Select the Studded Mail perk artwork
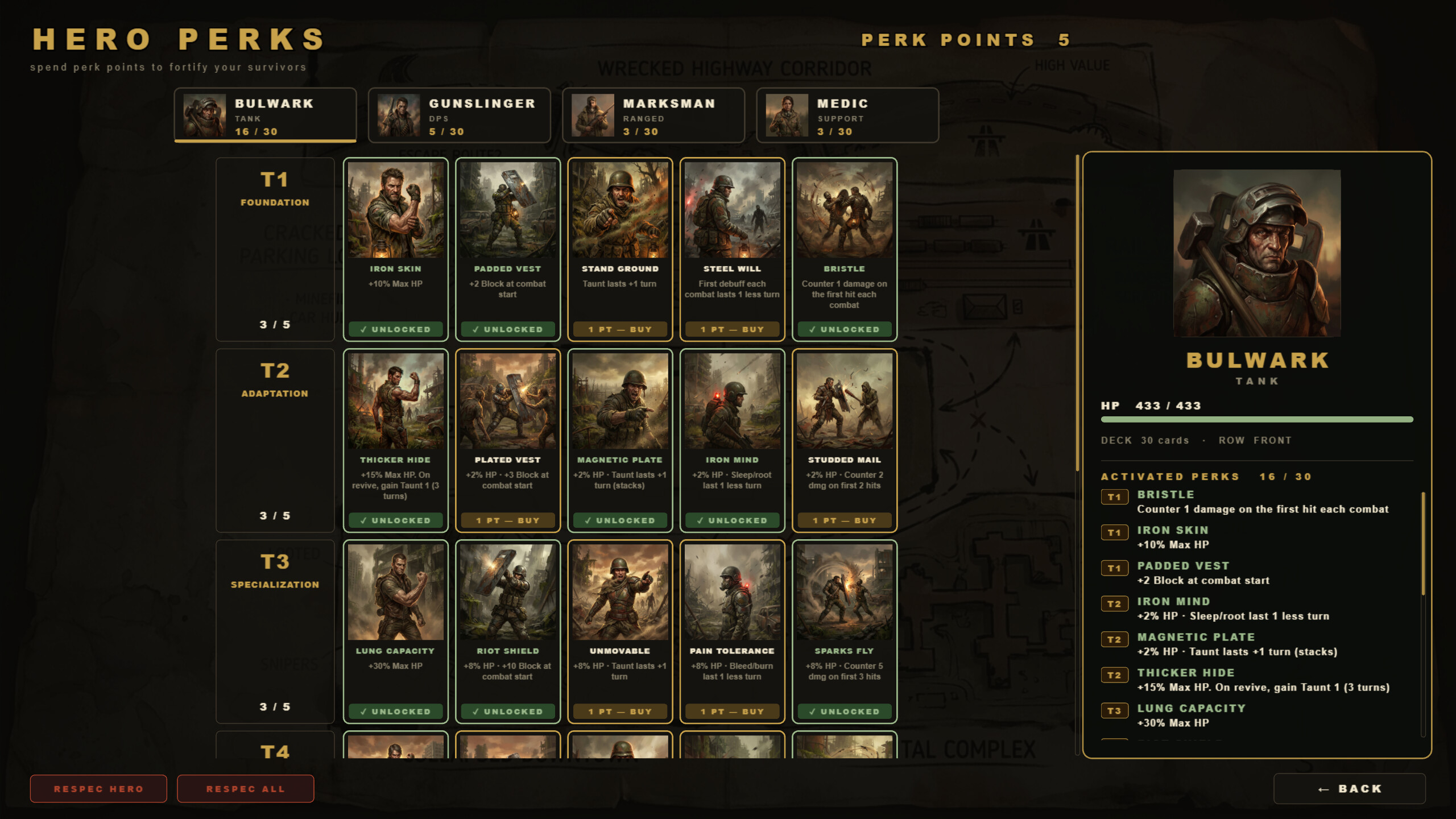 (x=845, y=401)
